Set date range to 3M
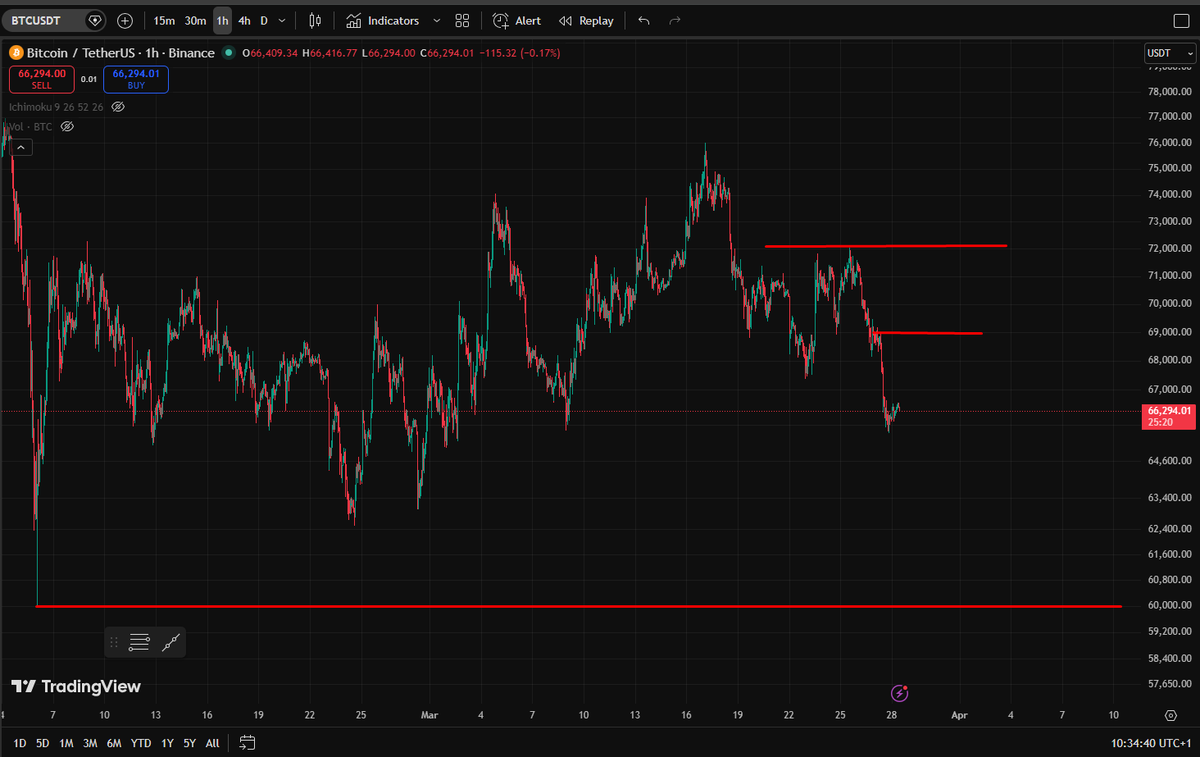This screenshot has width=1200, height=757. click(90, 743)
